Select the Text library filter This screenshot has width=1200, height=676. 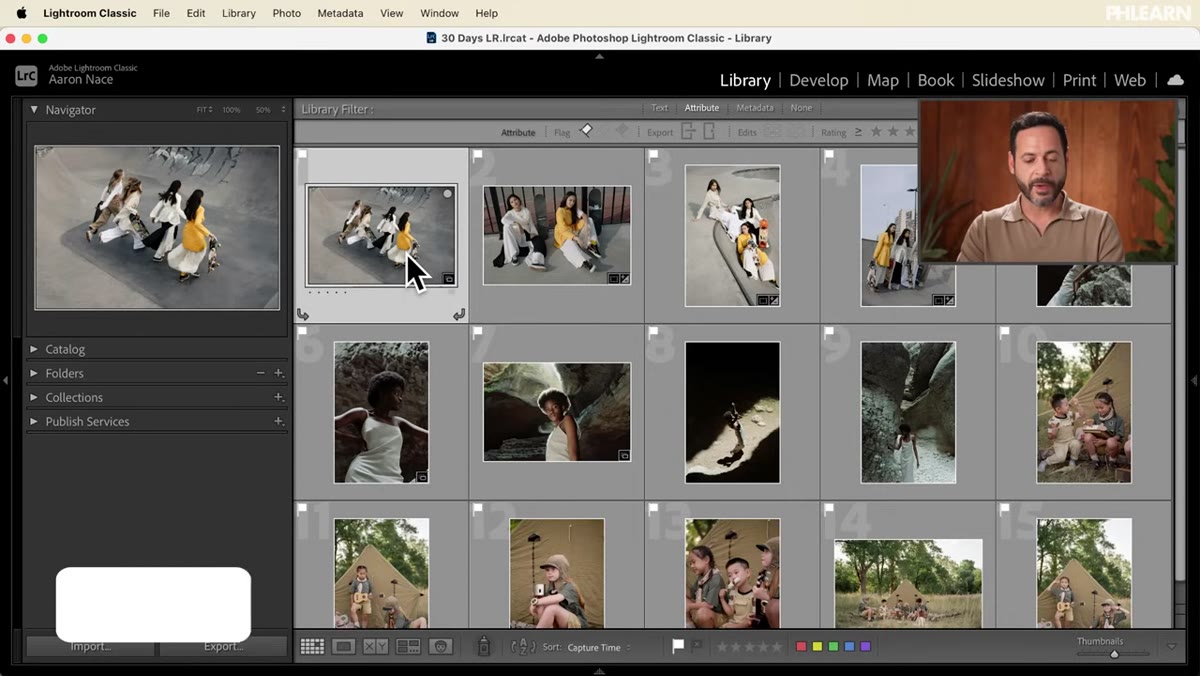(660, 108)
